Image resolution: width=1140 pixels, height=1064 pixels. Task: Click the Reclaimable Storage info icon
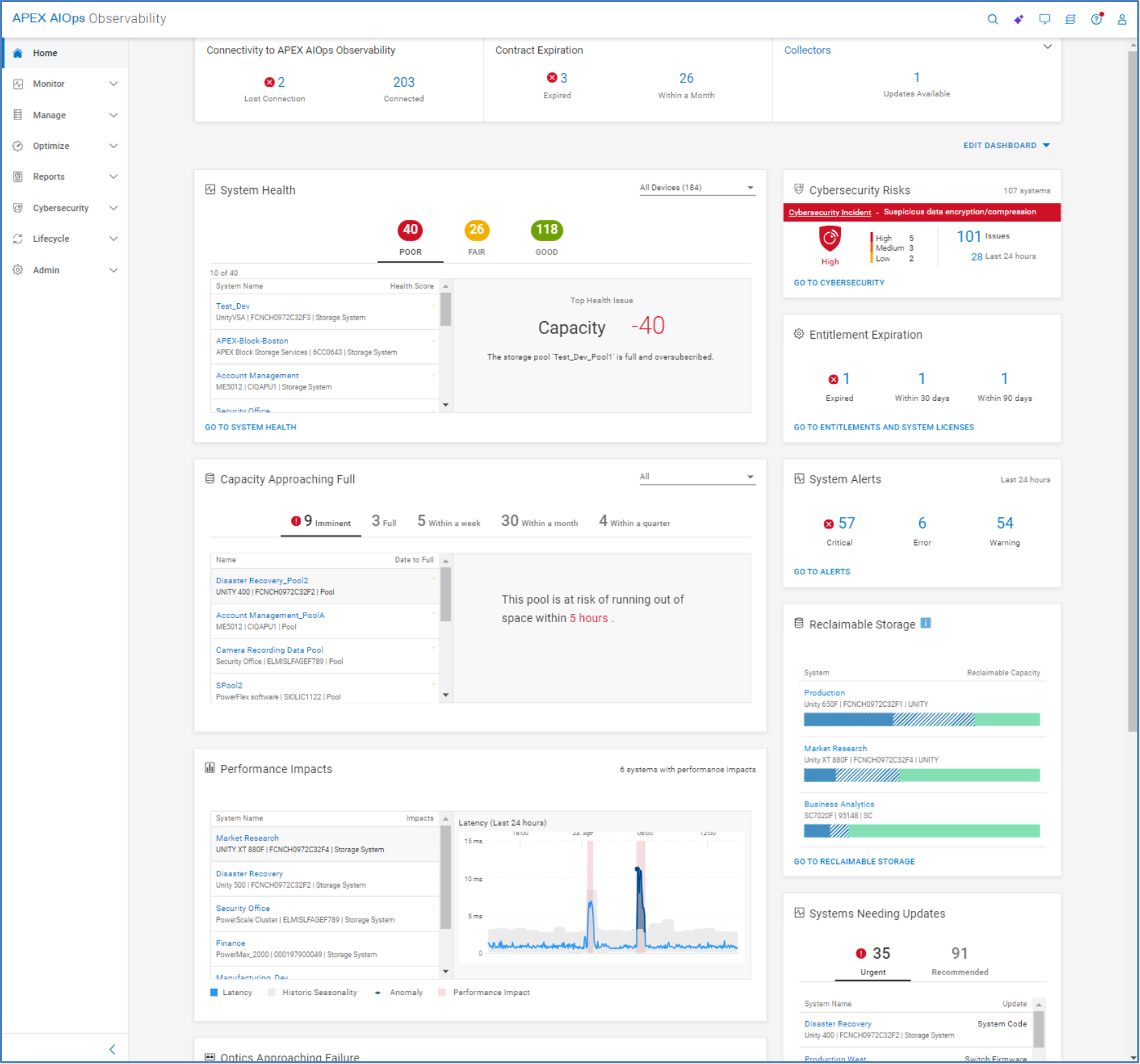[926, 624]
